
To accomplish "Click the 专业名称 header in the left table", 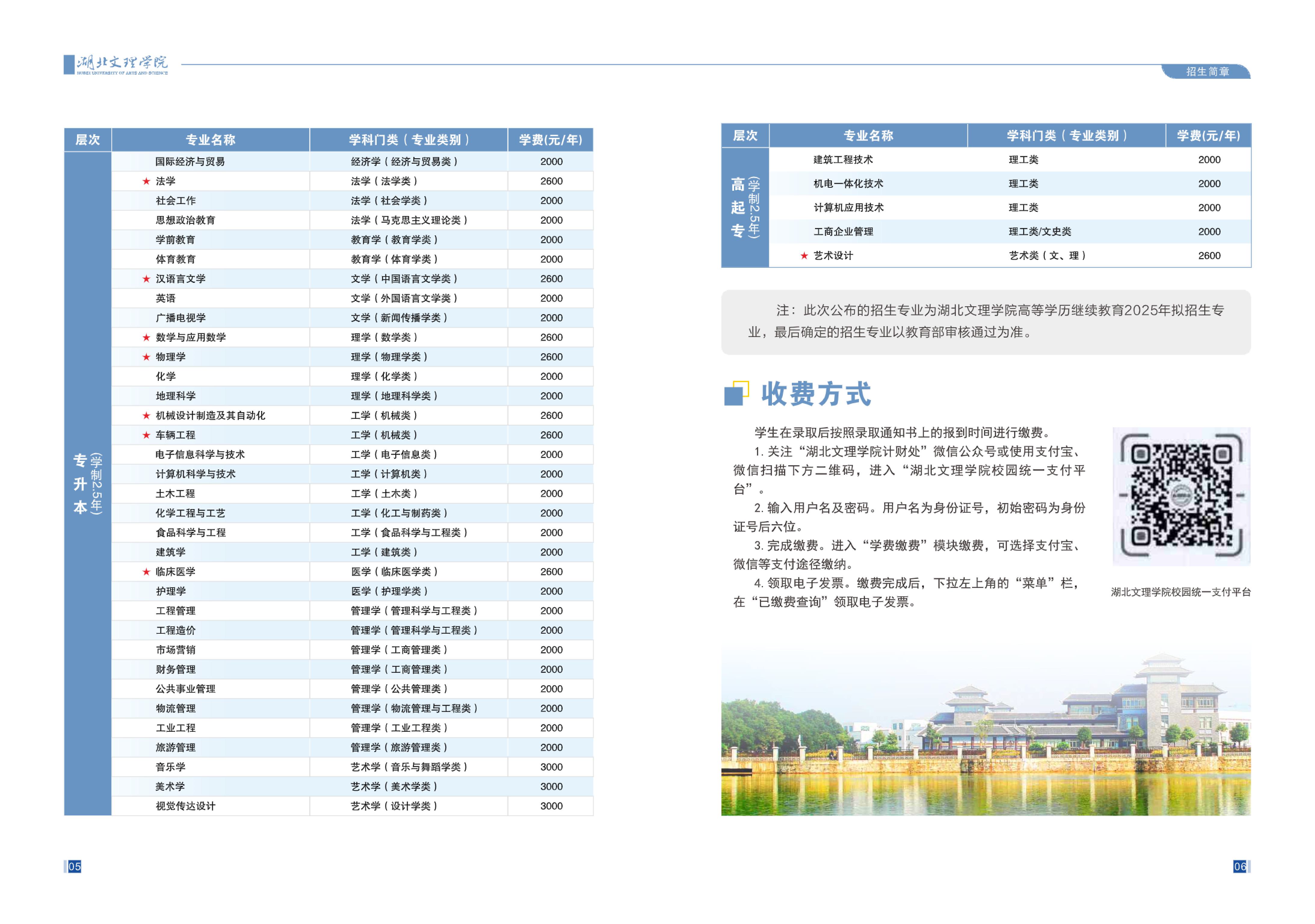I will click(x=210, y=140).
